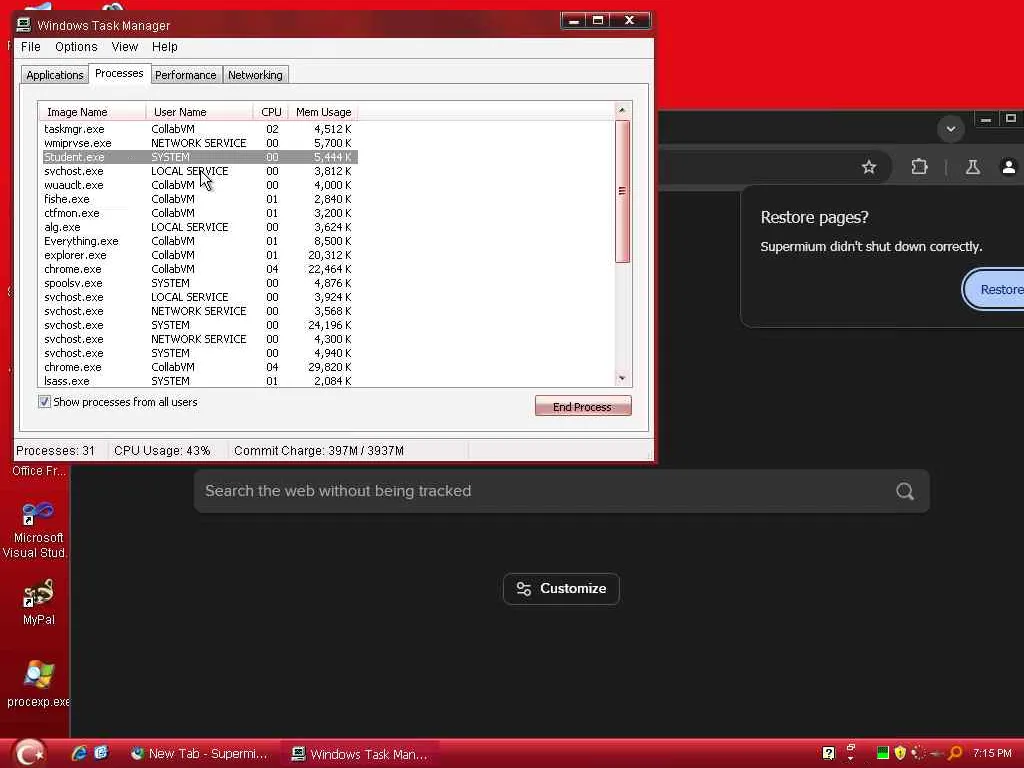
Task: Sort by User Name column header
Action: click(200, 112)
